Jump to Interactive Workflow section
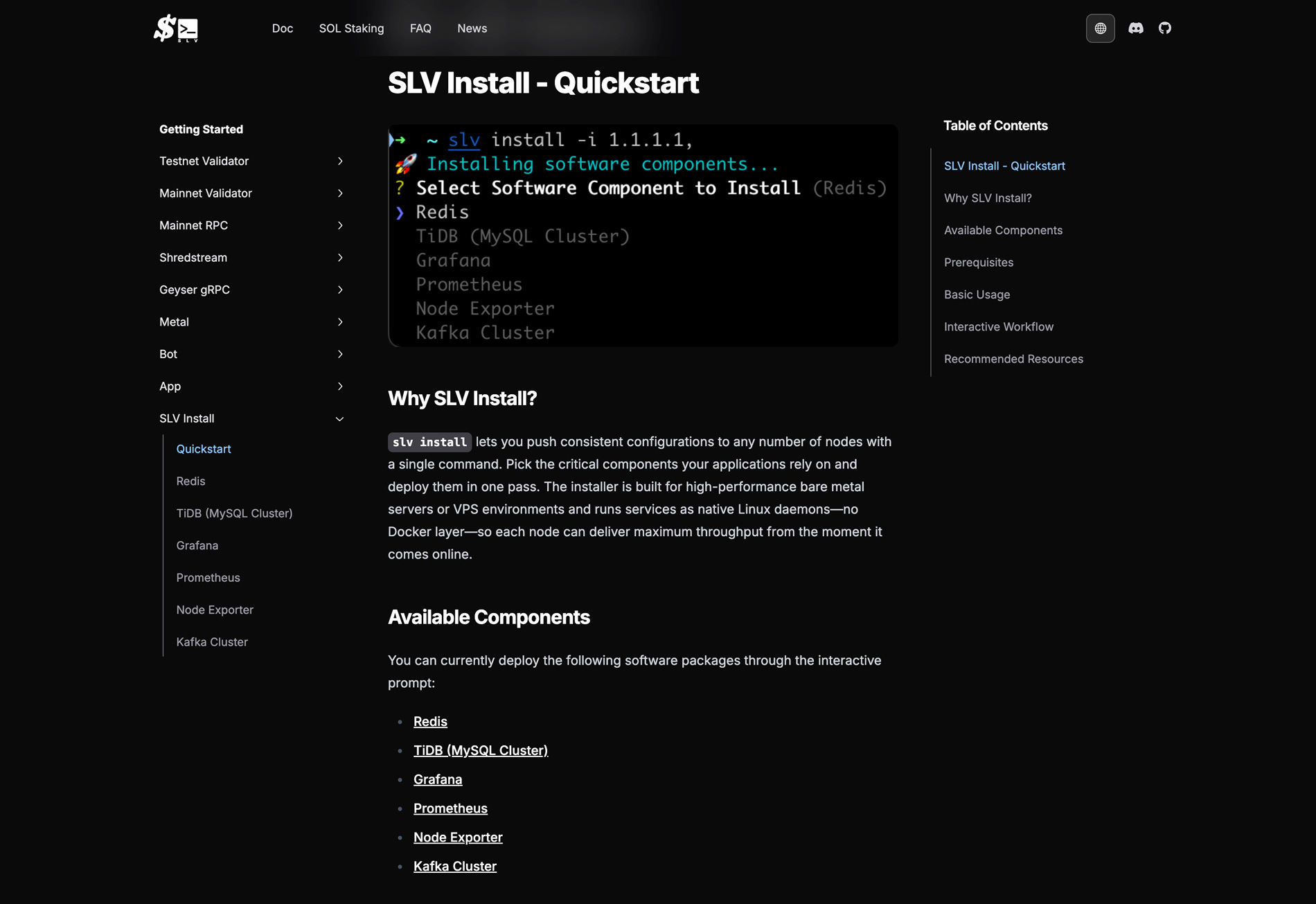1316x904 pixels. tap(999, 326)
